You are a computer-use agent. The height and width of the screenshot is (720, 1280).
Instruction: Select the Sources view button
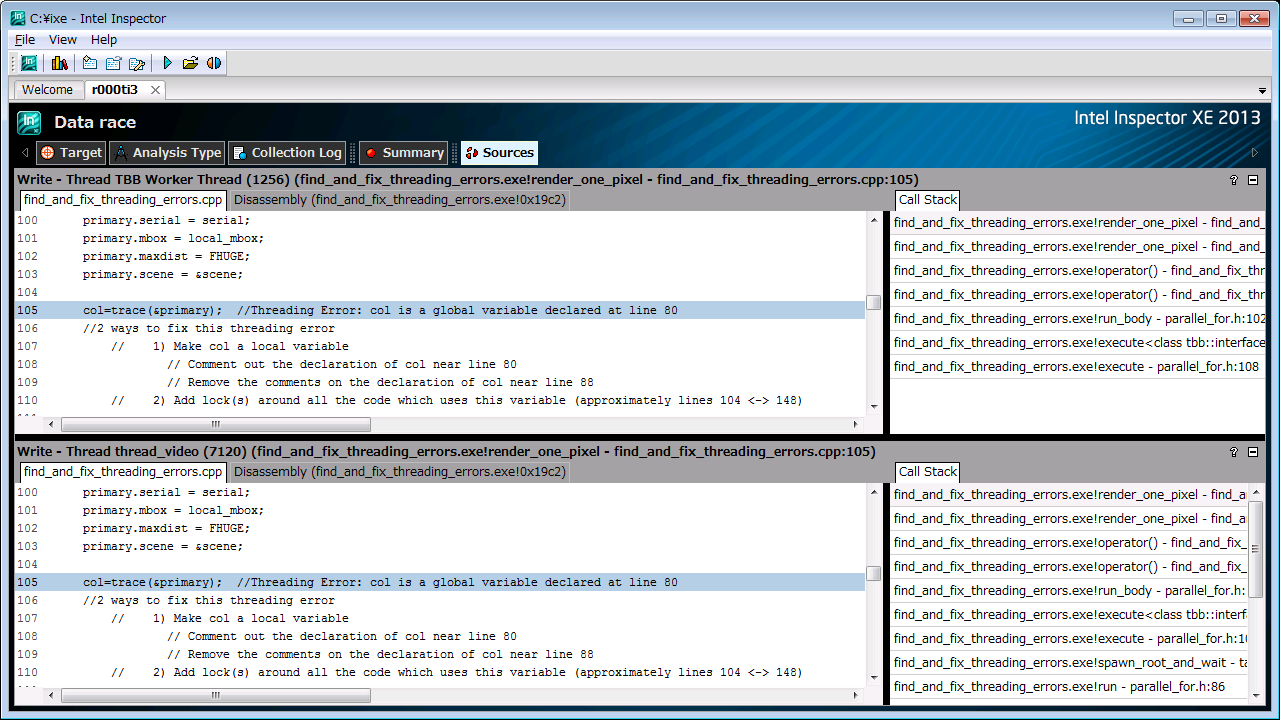tap(499, 153)
